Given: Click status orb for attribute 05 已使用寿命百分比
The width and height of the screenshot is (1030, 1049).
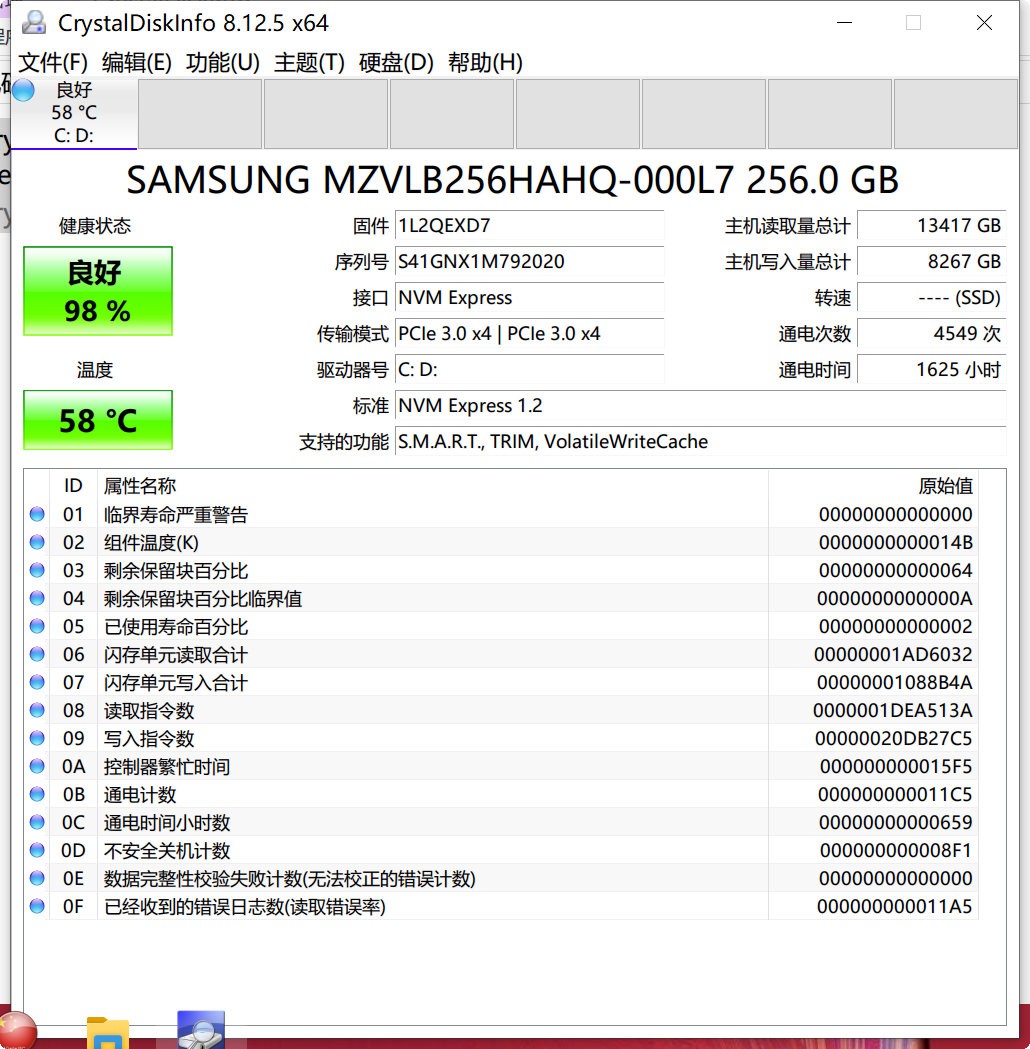Looking at the screenshot, I should click(37, 626).
